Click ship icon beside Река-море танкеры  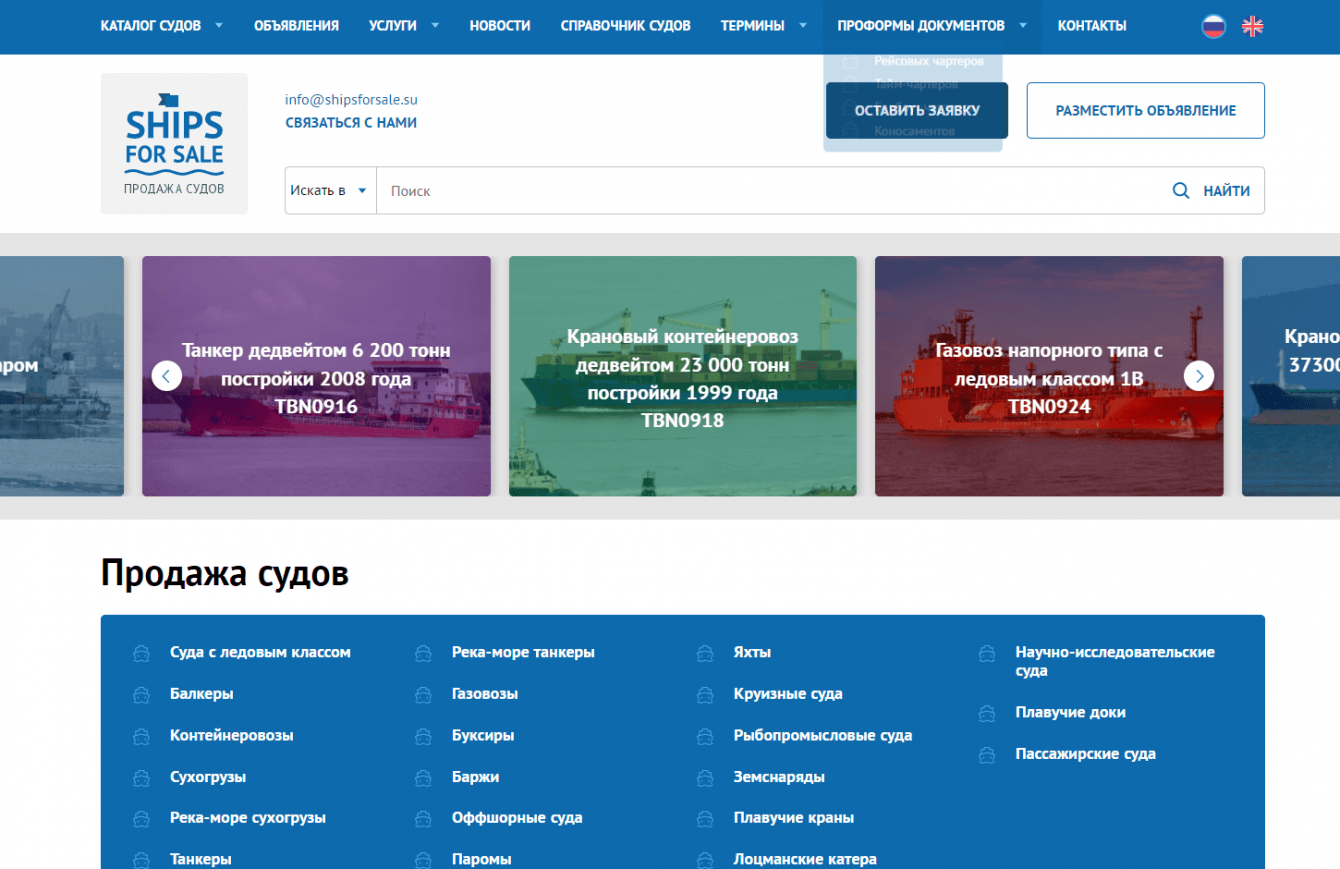click(424, 653)
